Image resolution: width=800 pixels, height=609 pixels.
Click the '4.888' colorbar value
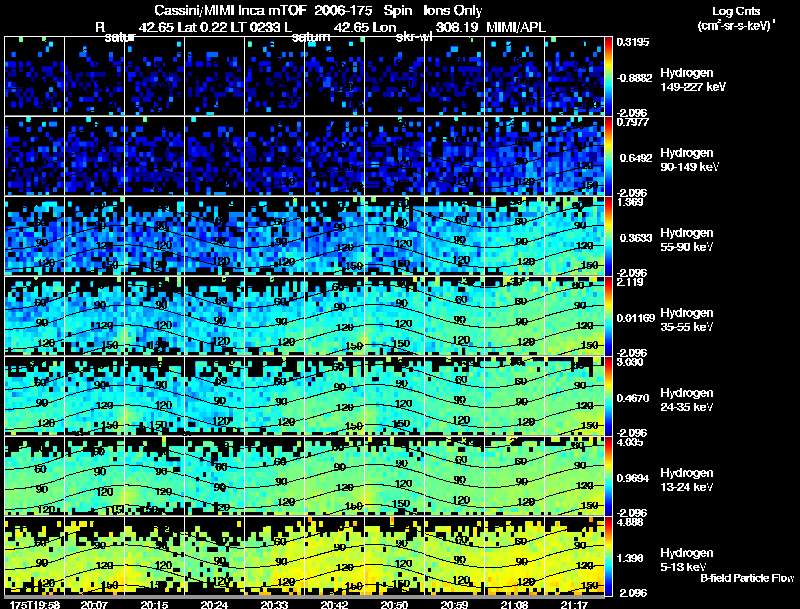pos(630,522)
